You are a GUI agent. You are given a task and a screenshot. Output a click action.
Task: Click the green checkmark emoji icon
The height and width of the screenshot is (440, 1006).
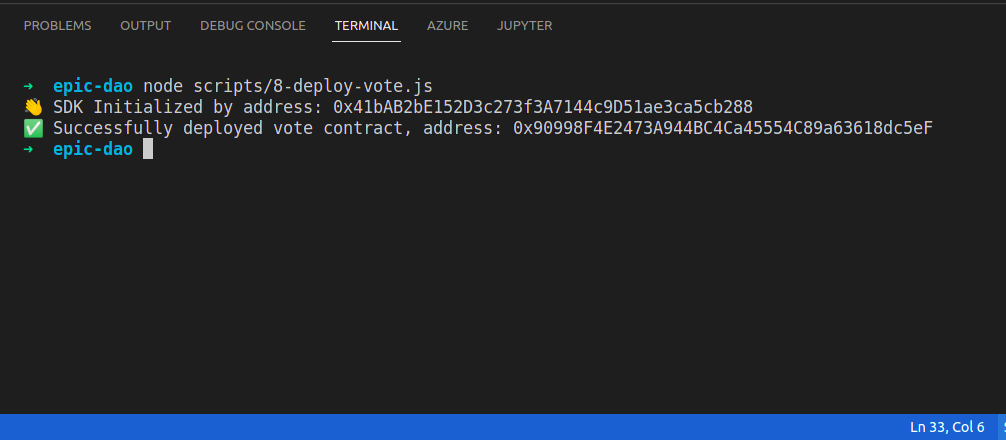click(x=33, y=128)
